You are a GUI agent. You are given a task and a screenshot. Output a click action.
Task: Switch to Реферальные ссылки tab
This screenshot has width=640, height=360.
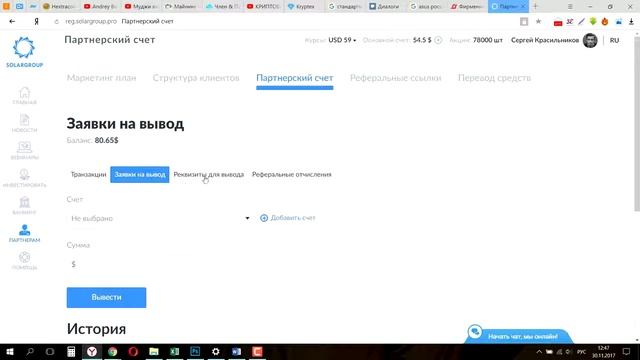point(396,78)
